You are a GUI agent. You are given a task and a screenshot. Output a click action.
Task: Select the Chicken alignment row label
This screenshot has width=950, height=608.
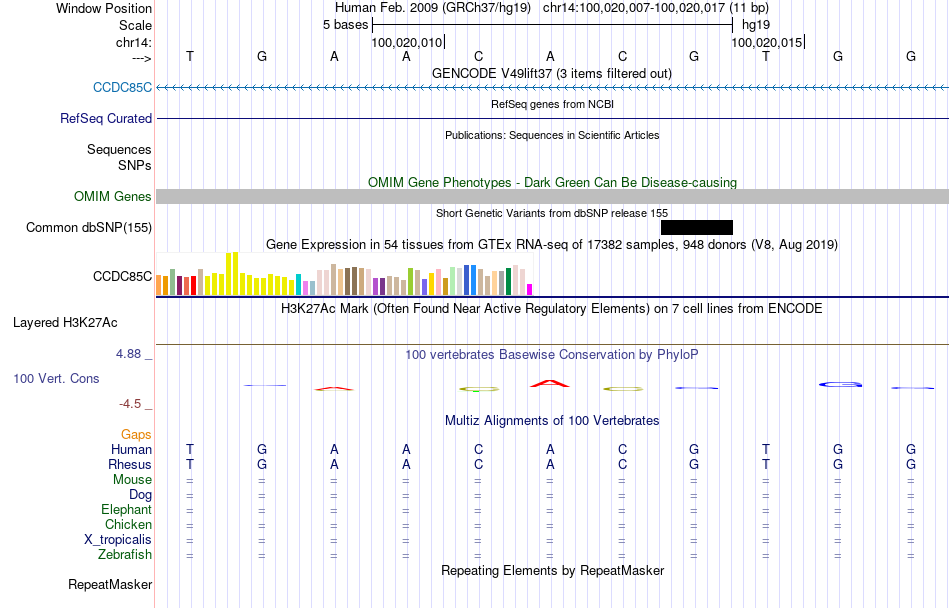[128, 524]
